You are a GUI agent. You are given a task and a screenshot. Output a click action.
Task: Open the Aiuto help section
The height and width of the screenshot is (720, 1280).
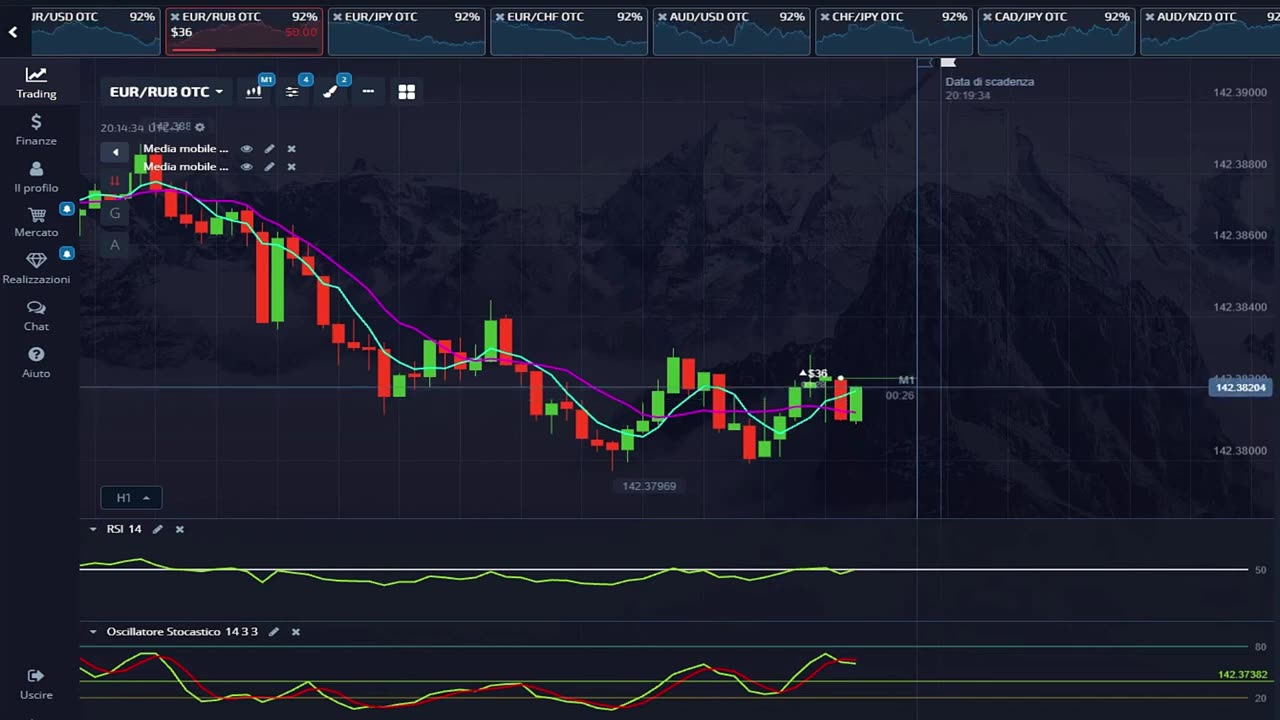pos(36,363)
